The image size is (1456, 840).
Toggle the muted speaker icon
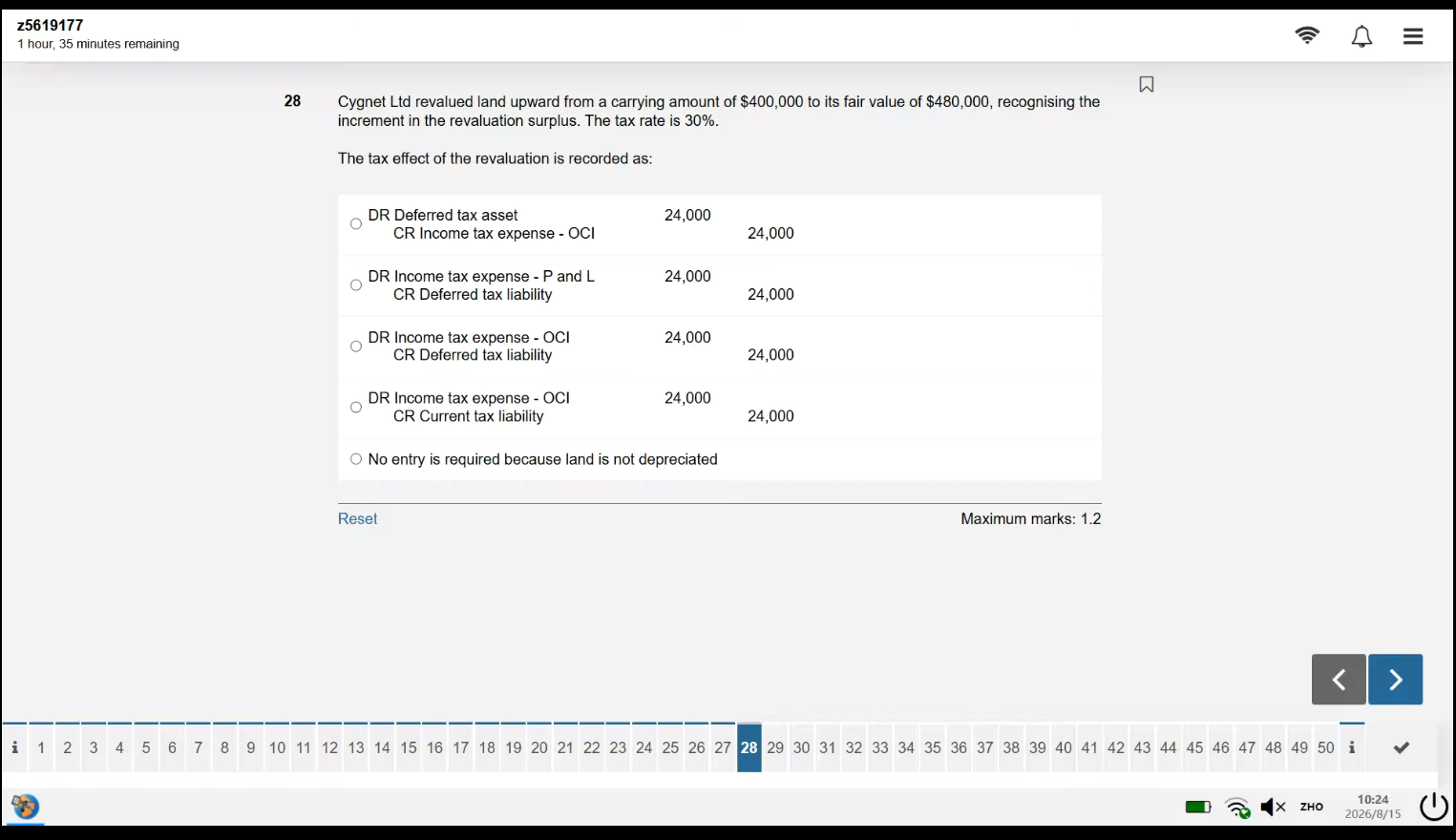[x=1273, y=808]
